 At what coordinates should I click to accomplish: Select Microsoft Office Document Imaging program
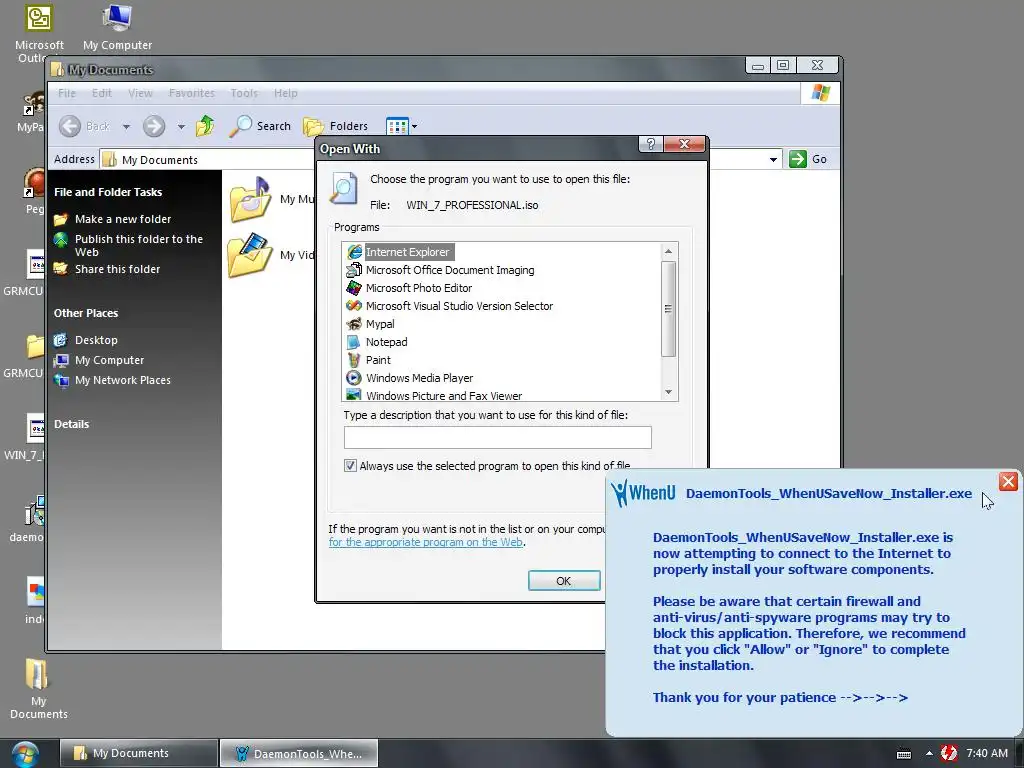tap(441, 270)
